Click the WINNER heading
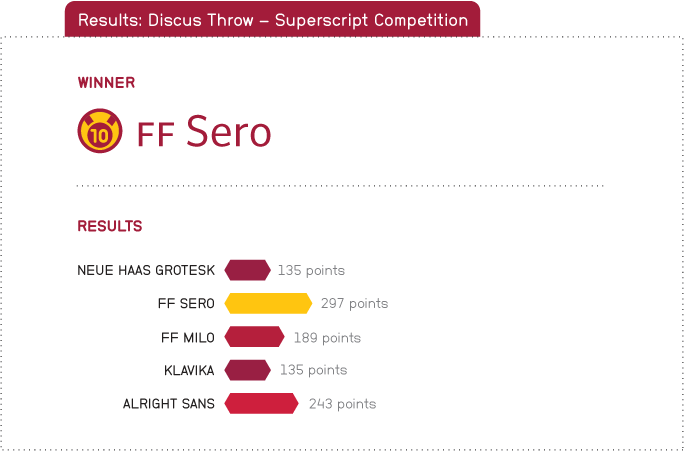685x451 pixels. [106, 83]
